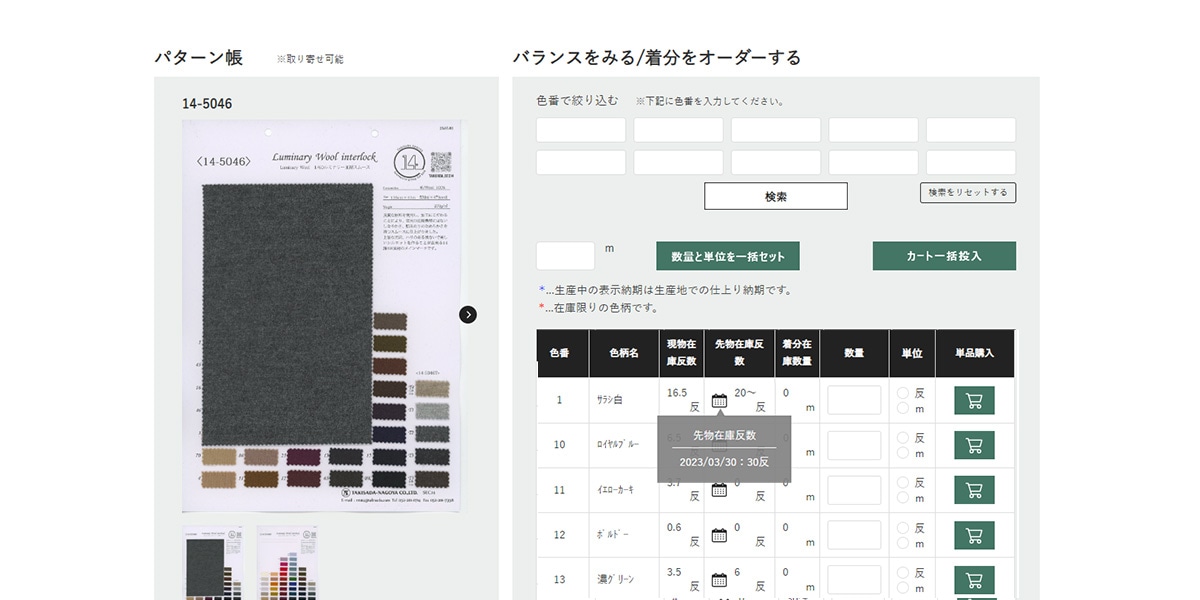
Task: Click the 2023/03/30：30反 tooltip text
Action: (724, 462)
